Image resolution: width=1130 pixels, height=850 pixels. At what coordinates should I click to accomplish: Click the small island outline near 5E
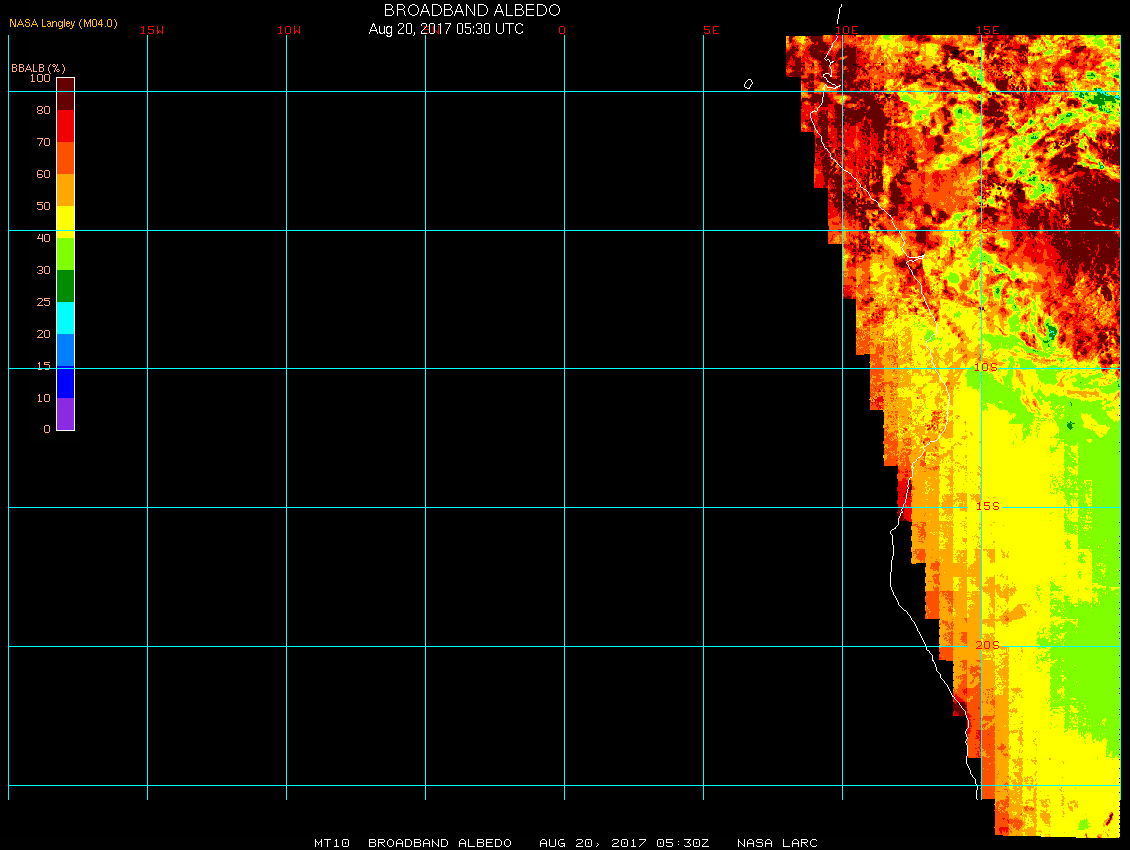point(748,84)
